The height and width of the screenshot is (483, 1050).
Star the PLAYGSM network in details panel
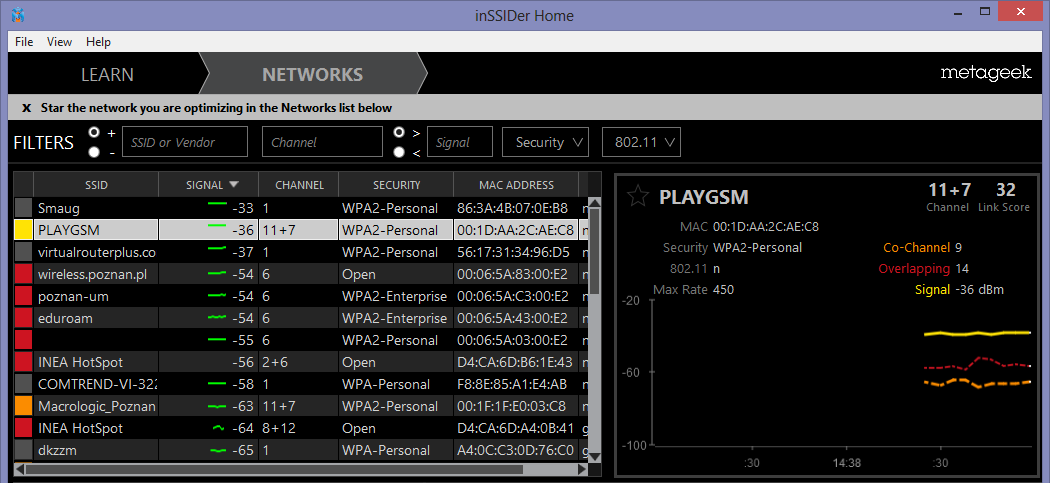(x=638, y=197)
